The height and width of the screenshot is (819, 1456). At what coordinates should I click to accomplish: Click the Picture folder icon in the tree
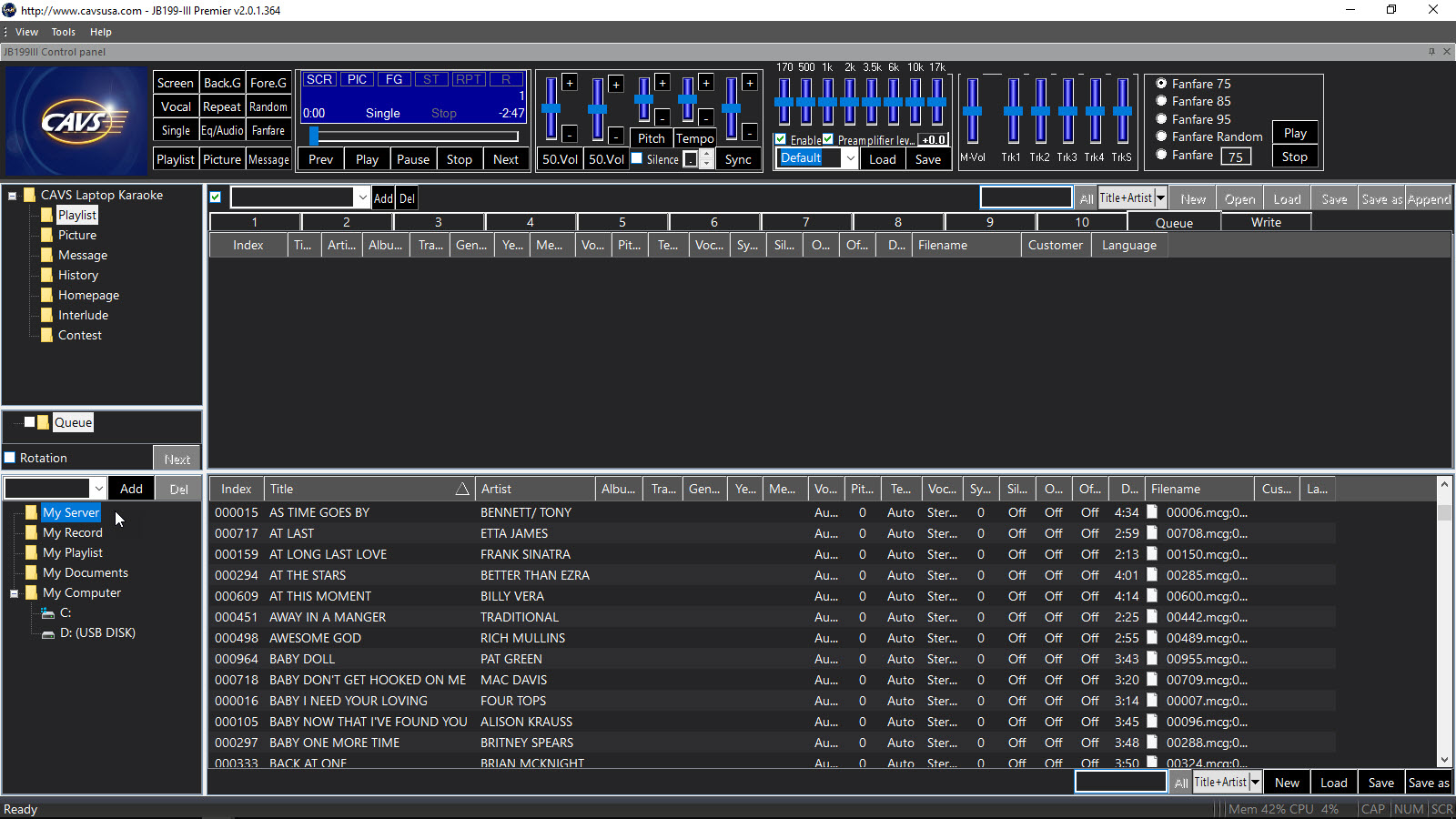[47, 235]
